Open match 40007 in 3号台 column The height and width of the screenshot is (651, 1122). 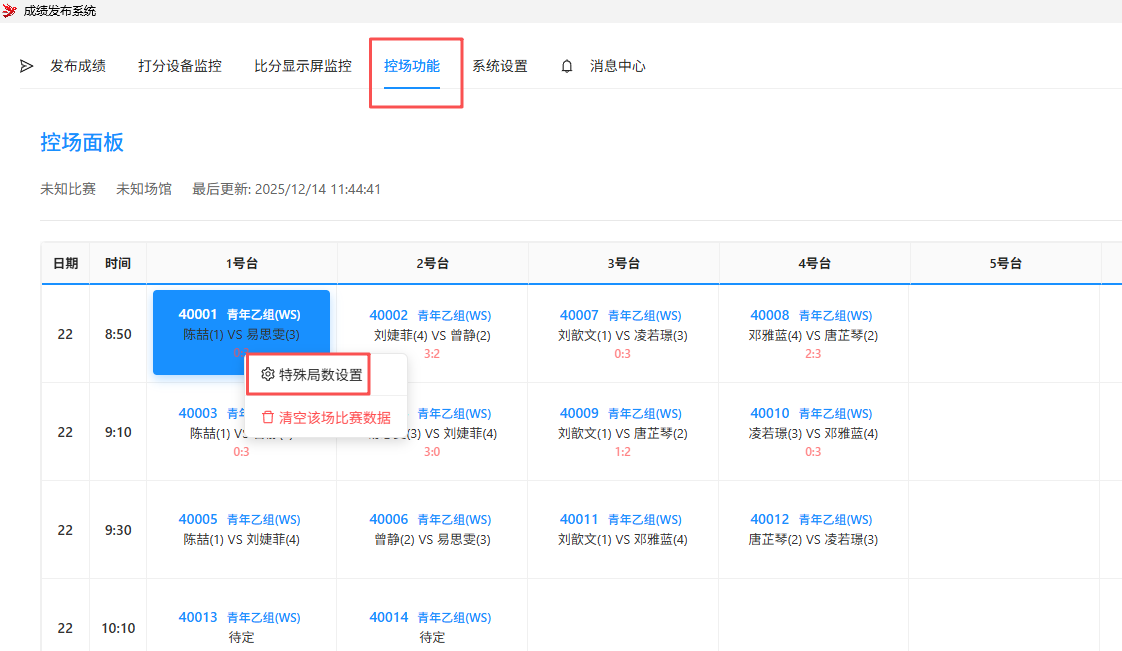pos(622,324)
